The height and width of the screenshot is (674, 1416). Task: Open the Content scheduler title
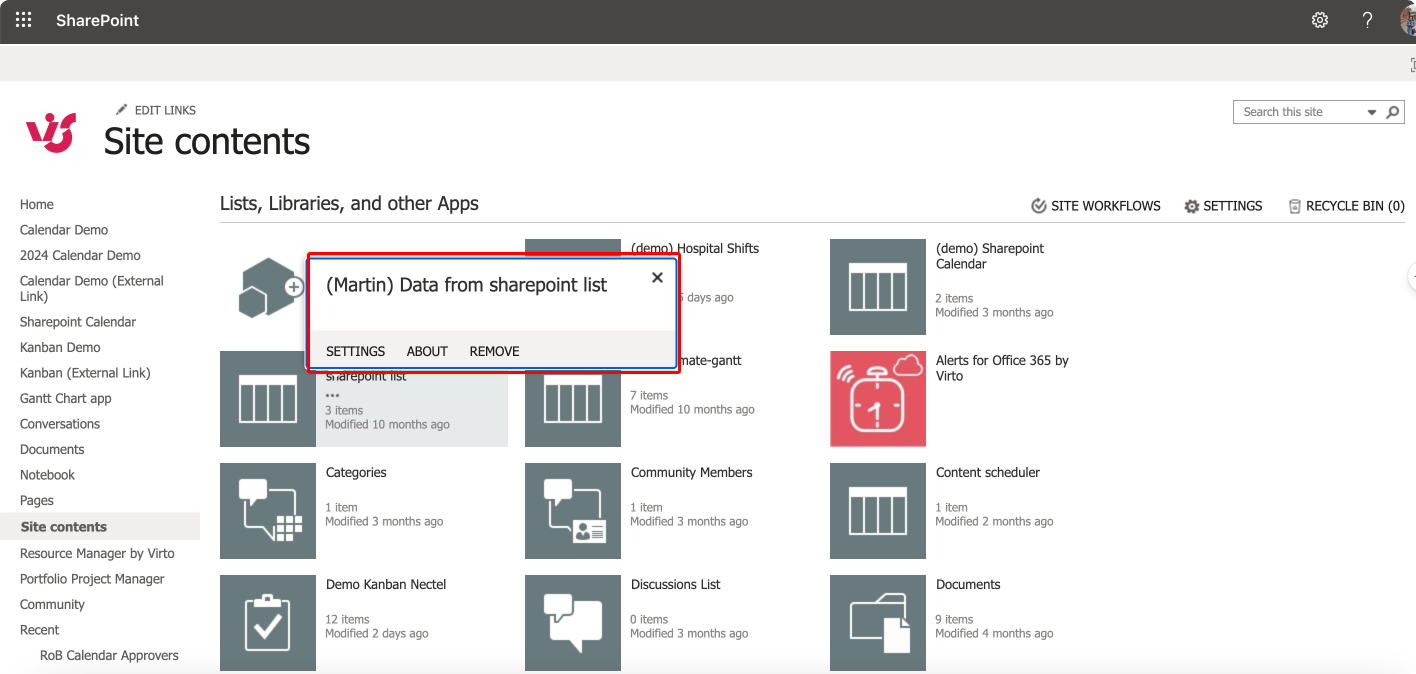pyautogui.click(x=988, y=472)
